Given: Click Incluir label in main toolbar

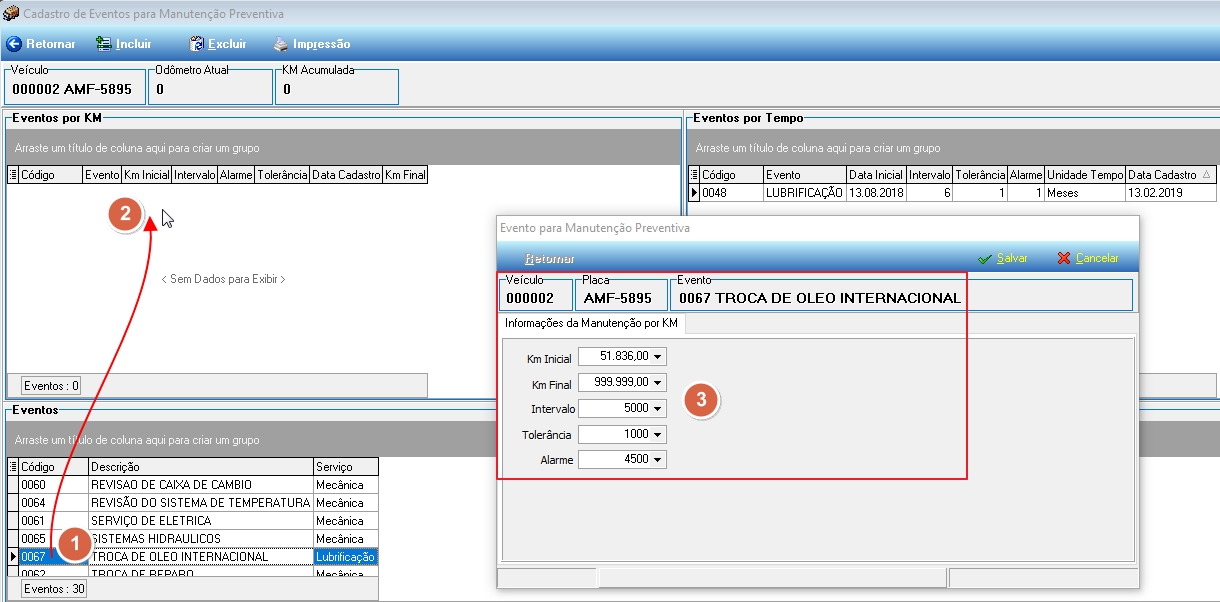Looking at the screenshot, I should [134, 44].
